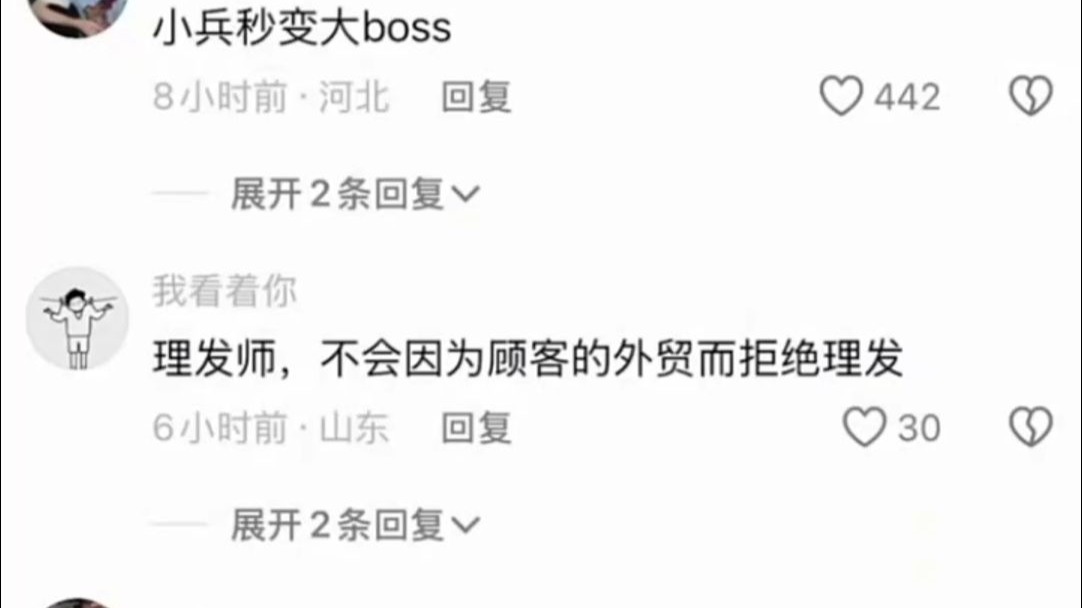
Task: Dislike the "小兵秒变大boss" comment
Action: tap(1031, 95)
